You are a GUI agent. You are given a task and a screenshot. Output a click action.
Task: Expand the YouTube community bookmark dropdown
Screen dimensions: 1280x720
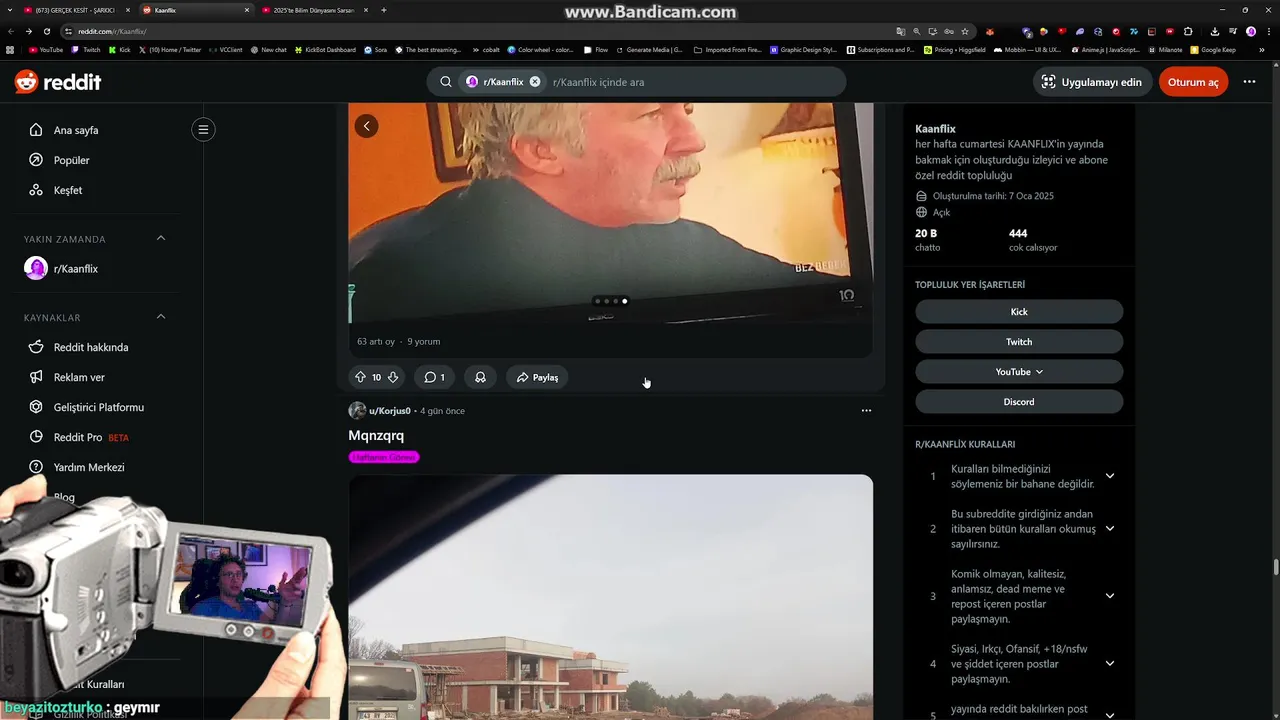(x=1019, y=372)
